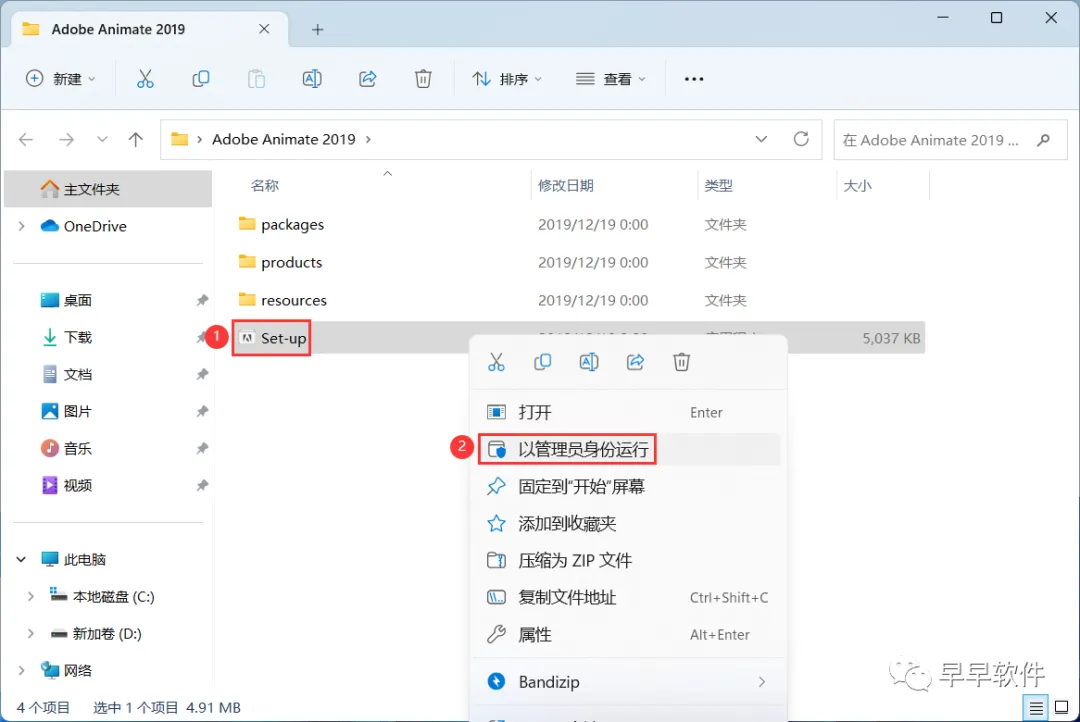Image resolution: width=1080 pixels, height=722 pixels.
Task: Close the Adobe Animate 2019 tab
Action: [x=264, y=29]
